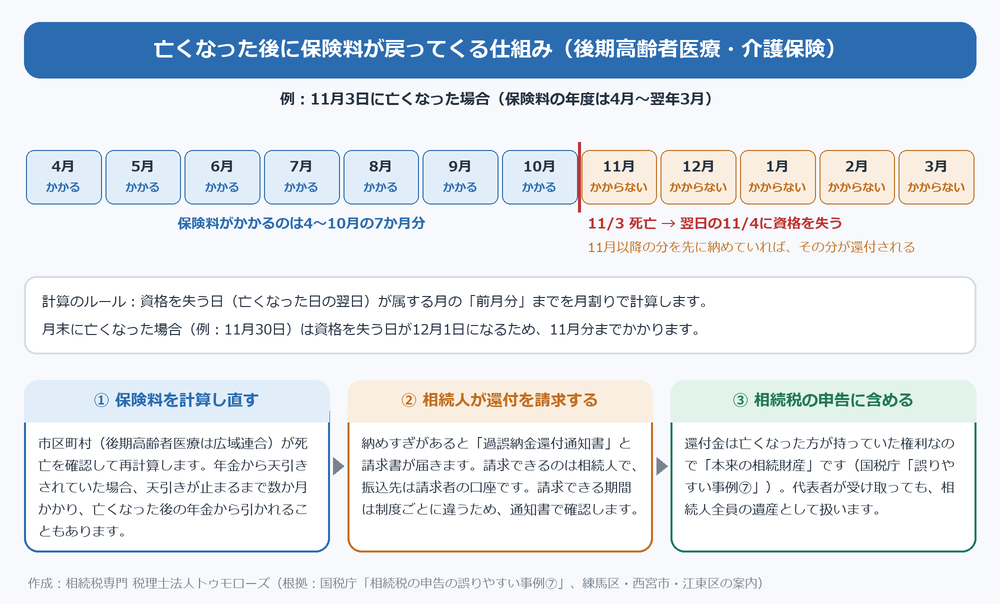Select the 12月 かからない month box

698,177
